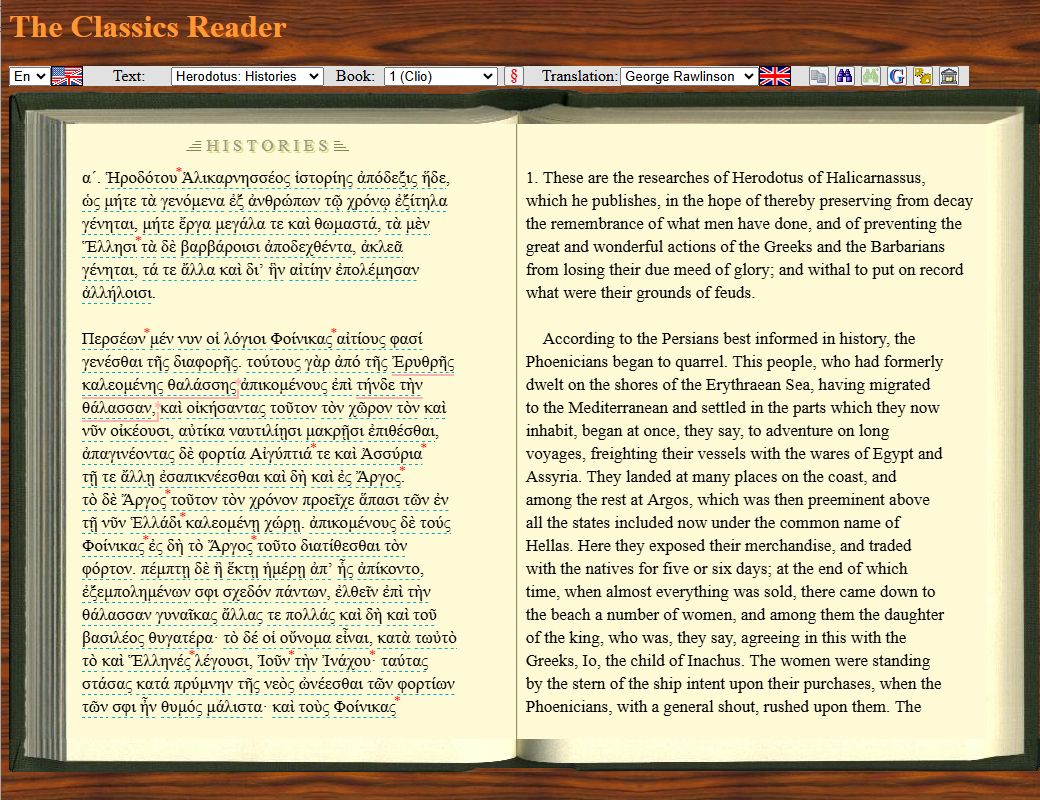The width and height of the screenshot is (1040, 800).
Task: Open the En interface language dropdown
Action: click(29, 76)
